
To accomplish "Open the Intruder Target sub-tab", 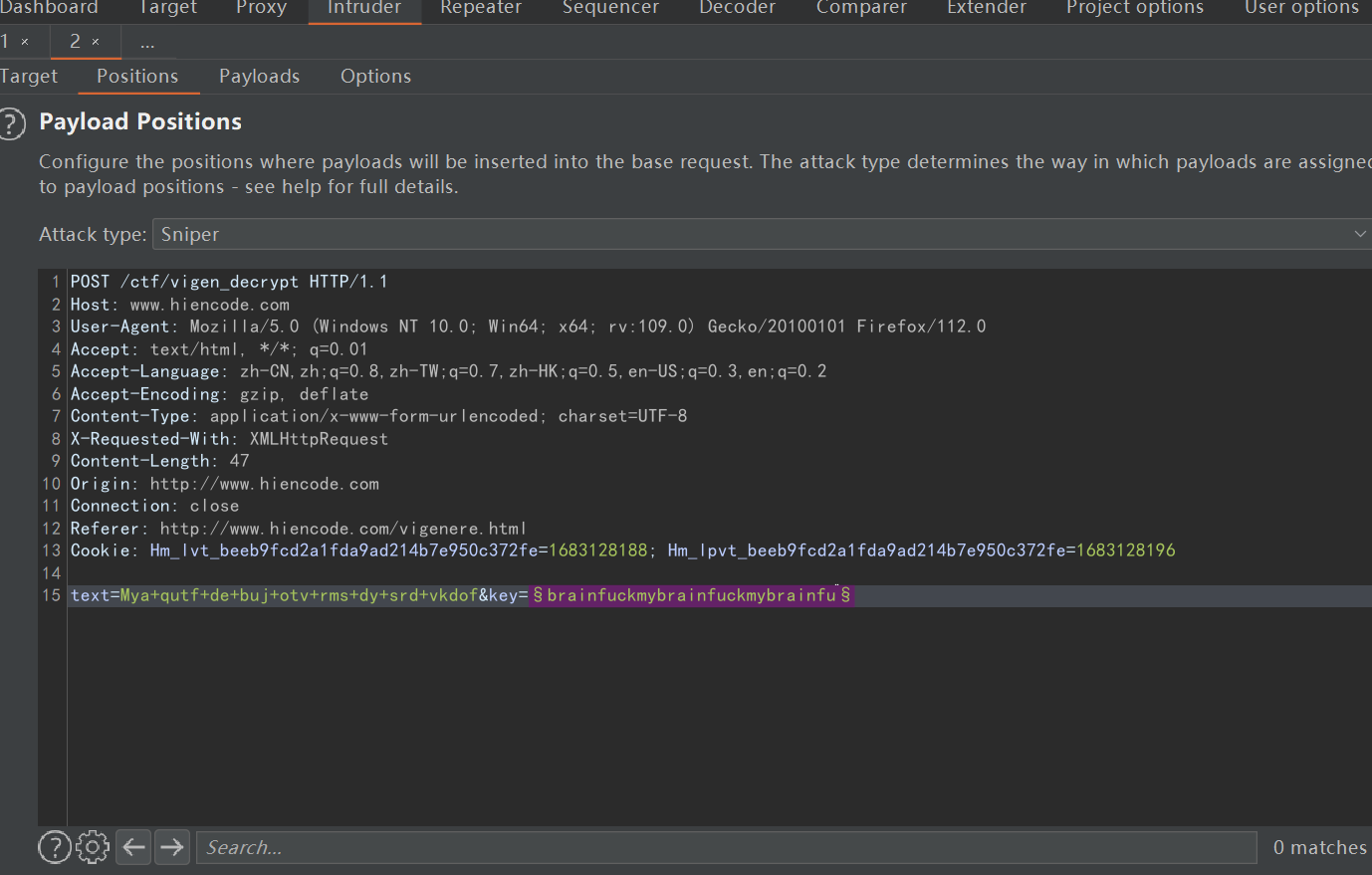I will [29, 77].
